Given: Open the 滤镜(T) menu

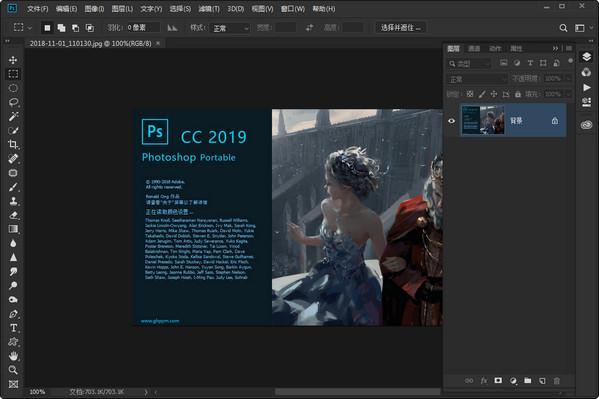Looking at the screenshot, I should click(209, 8).
